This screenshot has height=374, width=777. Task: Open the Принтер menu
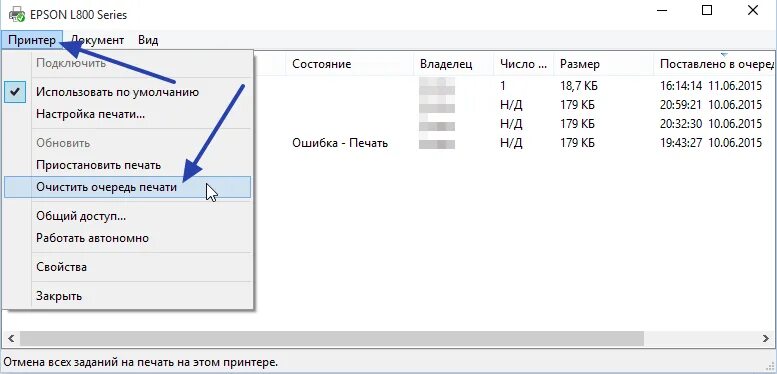pos(32,40)
